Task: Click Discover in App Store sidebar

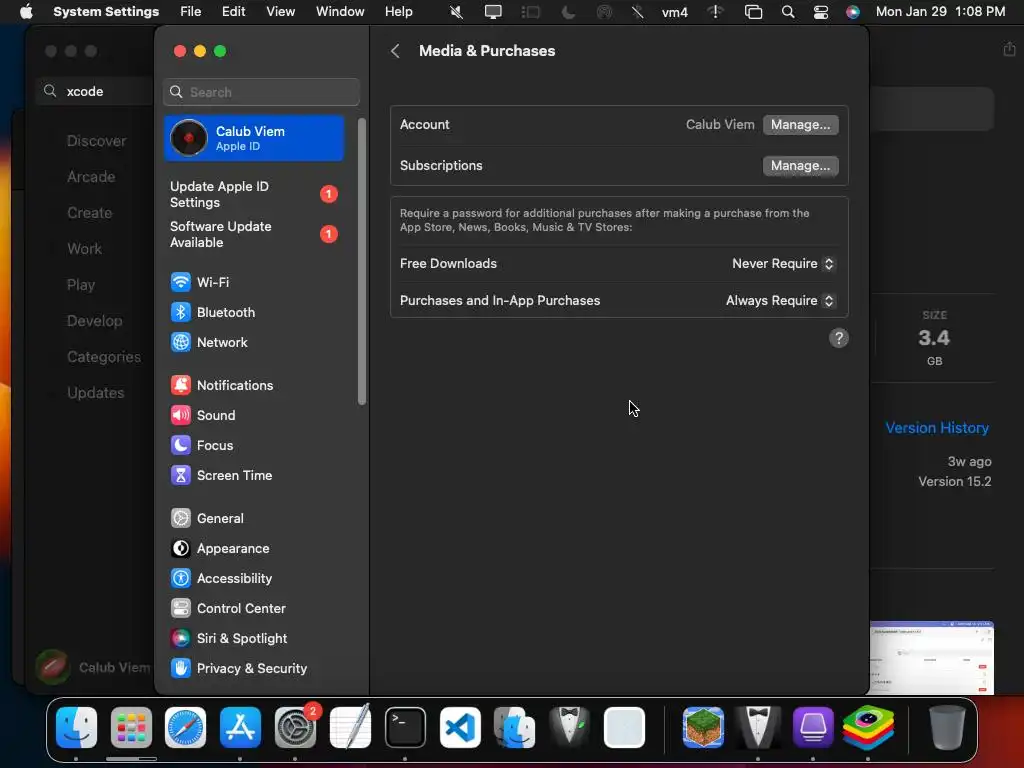Action: click(x=96, y=141)
